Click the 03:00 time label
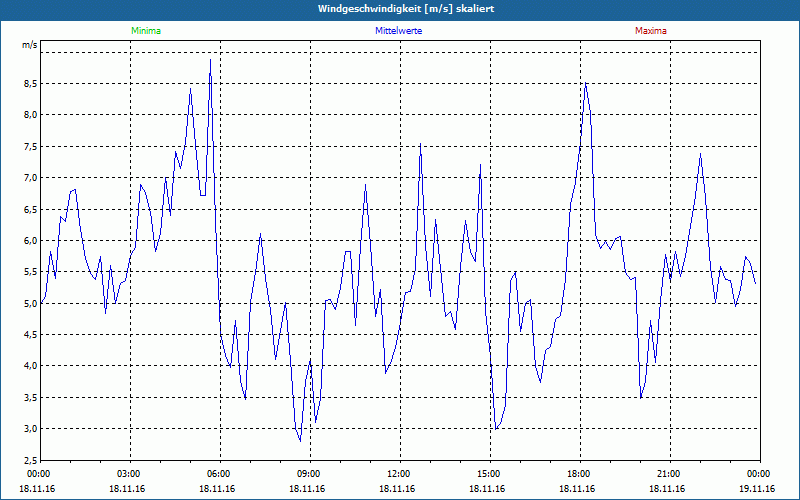Screen dimensions: 800x500 [x=131, y=474]
